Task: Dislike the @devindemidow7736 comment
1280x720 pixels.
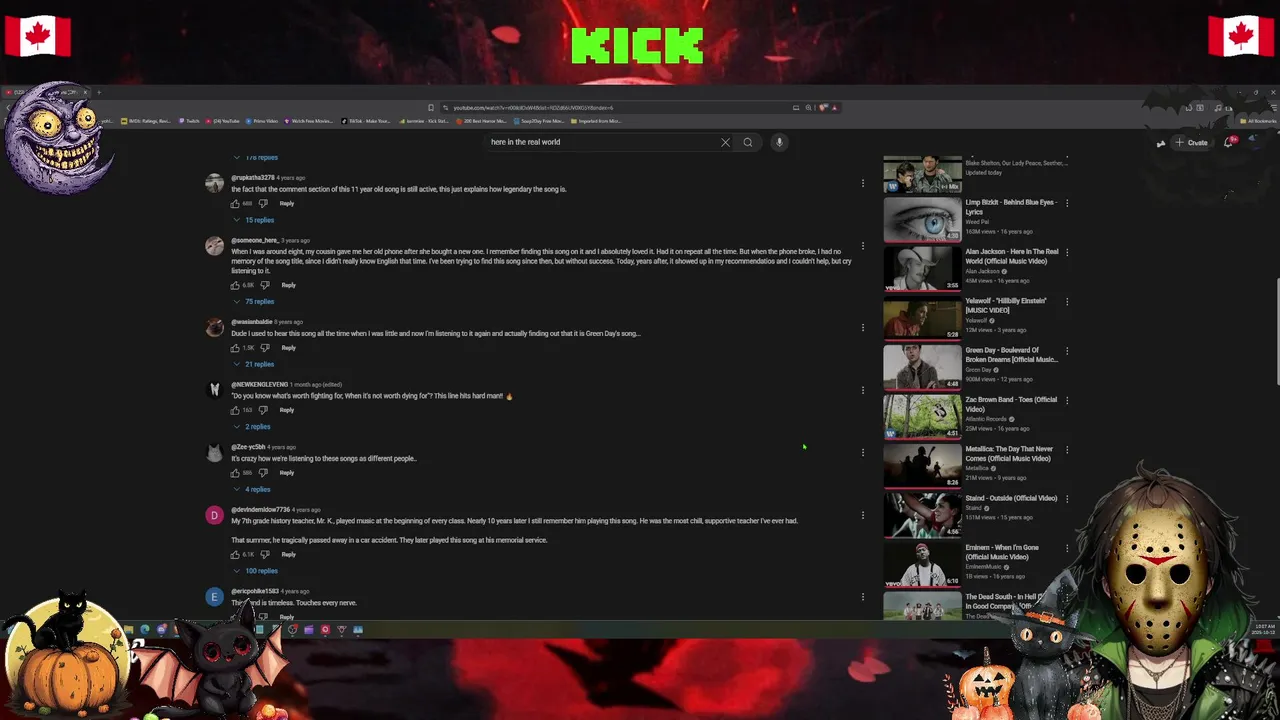Action: tap(265, 555)
